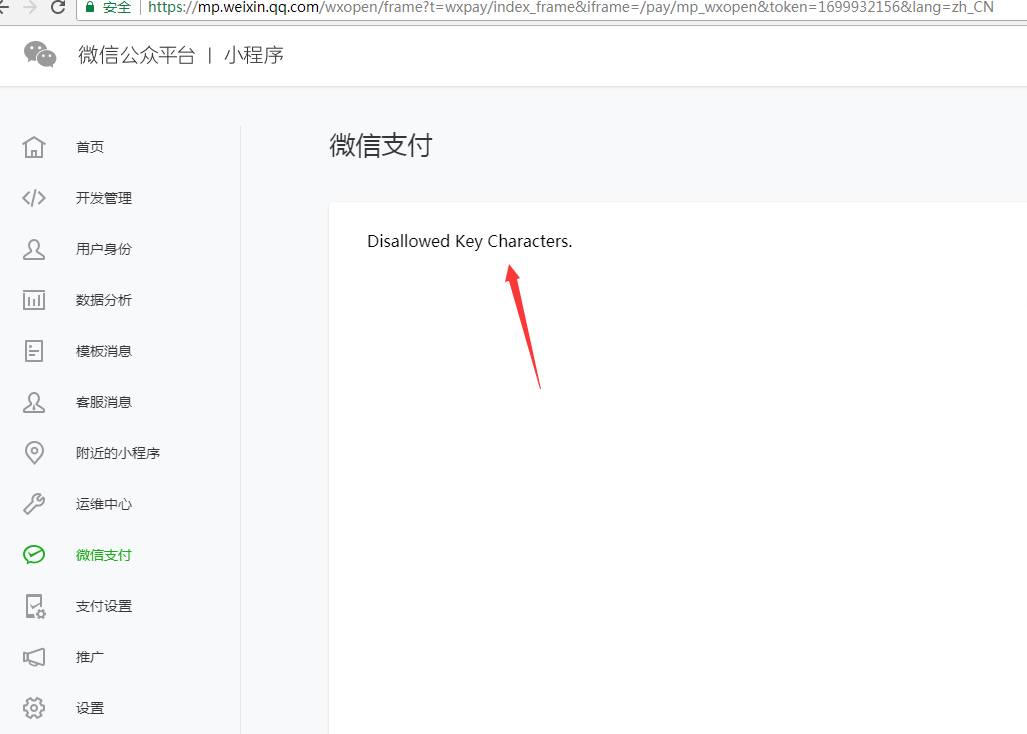Image resolution: width=1027 pixels, height=734 pixels.
Task: Click the megaphone icon beside 推广
Action: tap(34, 657)
